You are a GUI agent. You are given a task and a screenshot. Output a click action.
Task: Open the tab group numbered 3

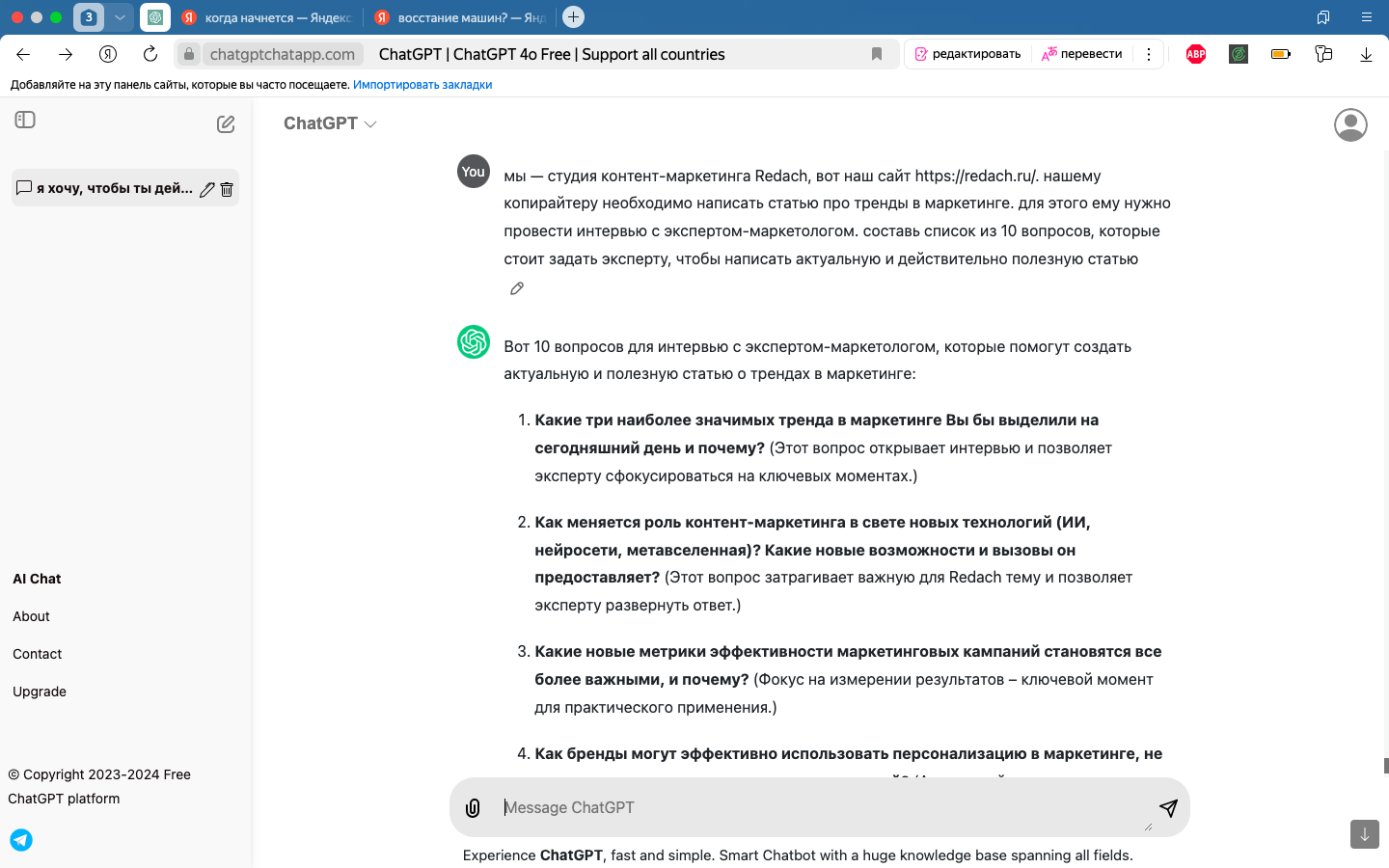pyautogui.click(x=89, y=17)
